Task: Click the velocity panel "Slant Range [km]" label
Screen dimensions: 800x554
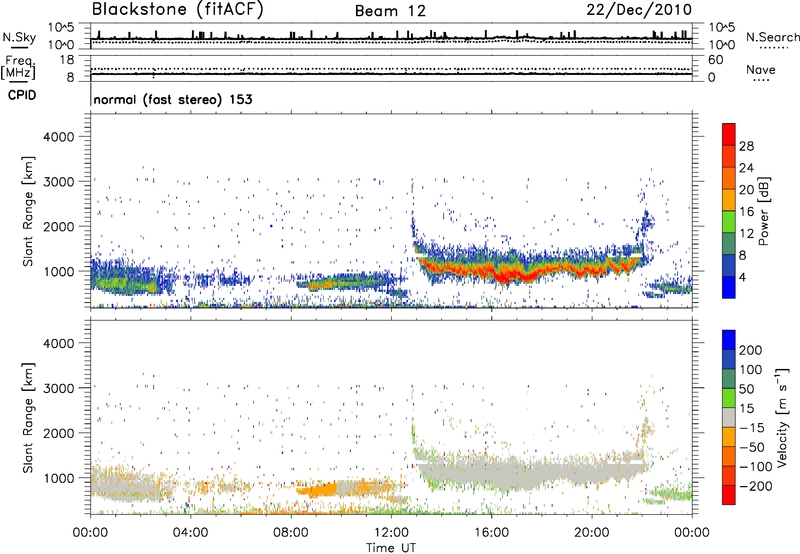Action: point(28,417)
